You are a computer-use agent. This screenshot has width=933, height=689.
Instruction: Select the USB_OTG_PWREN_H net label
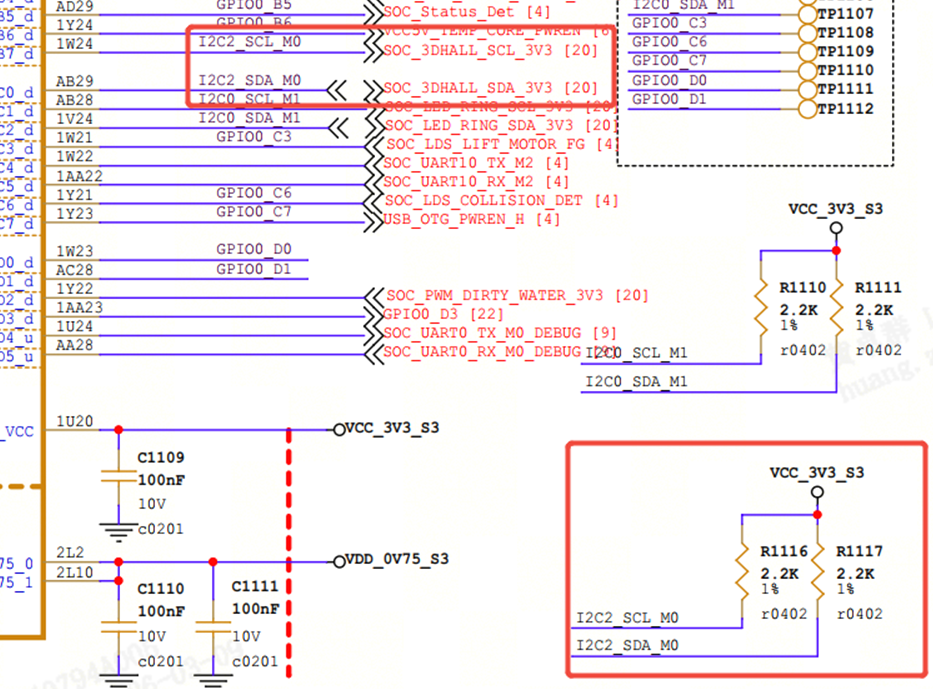tap(471, 220)
